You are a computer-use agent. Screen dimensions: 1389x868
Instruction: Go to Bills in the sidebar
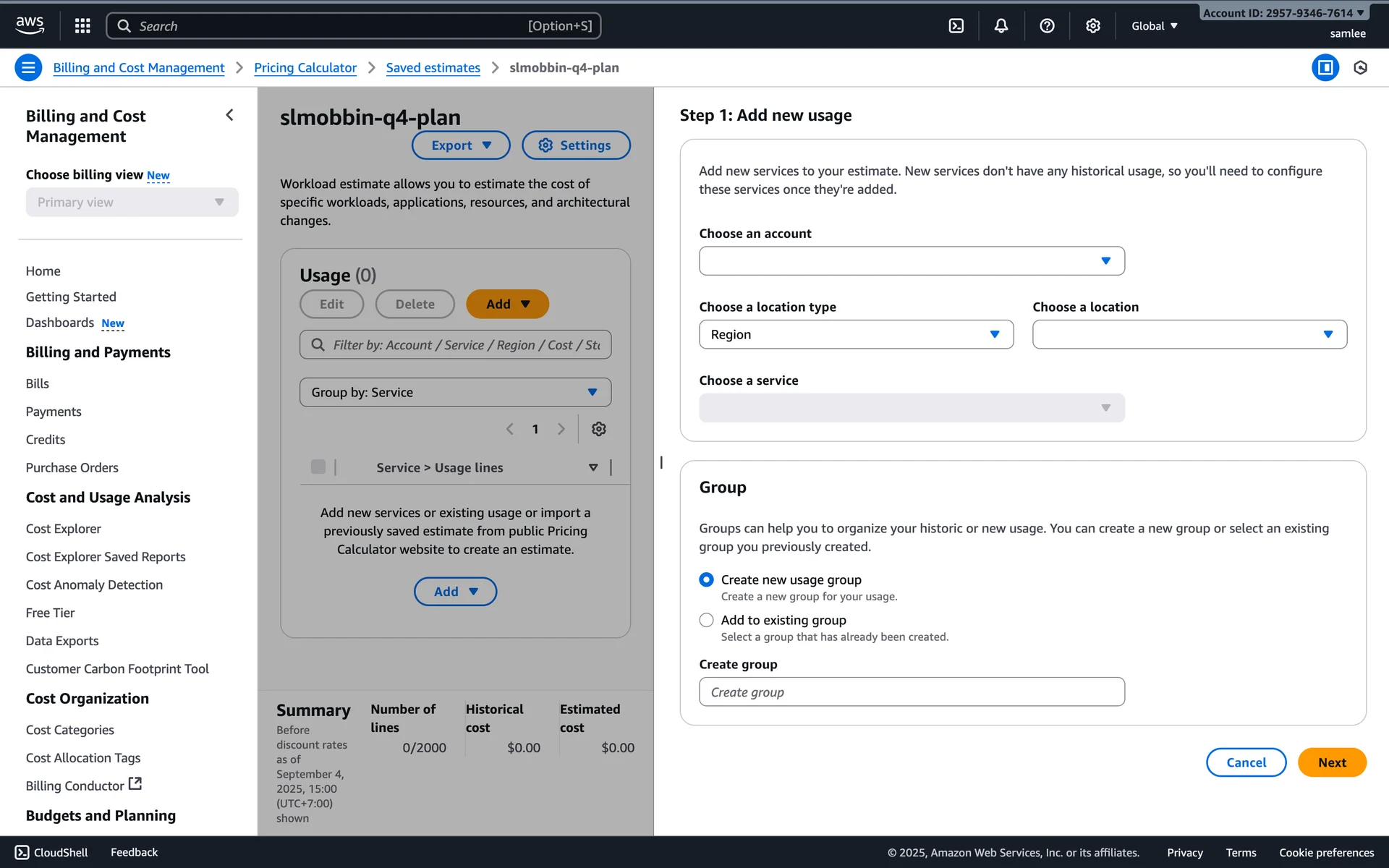pyautogui.click(x=38, y=383)
